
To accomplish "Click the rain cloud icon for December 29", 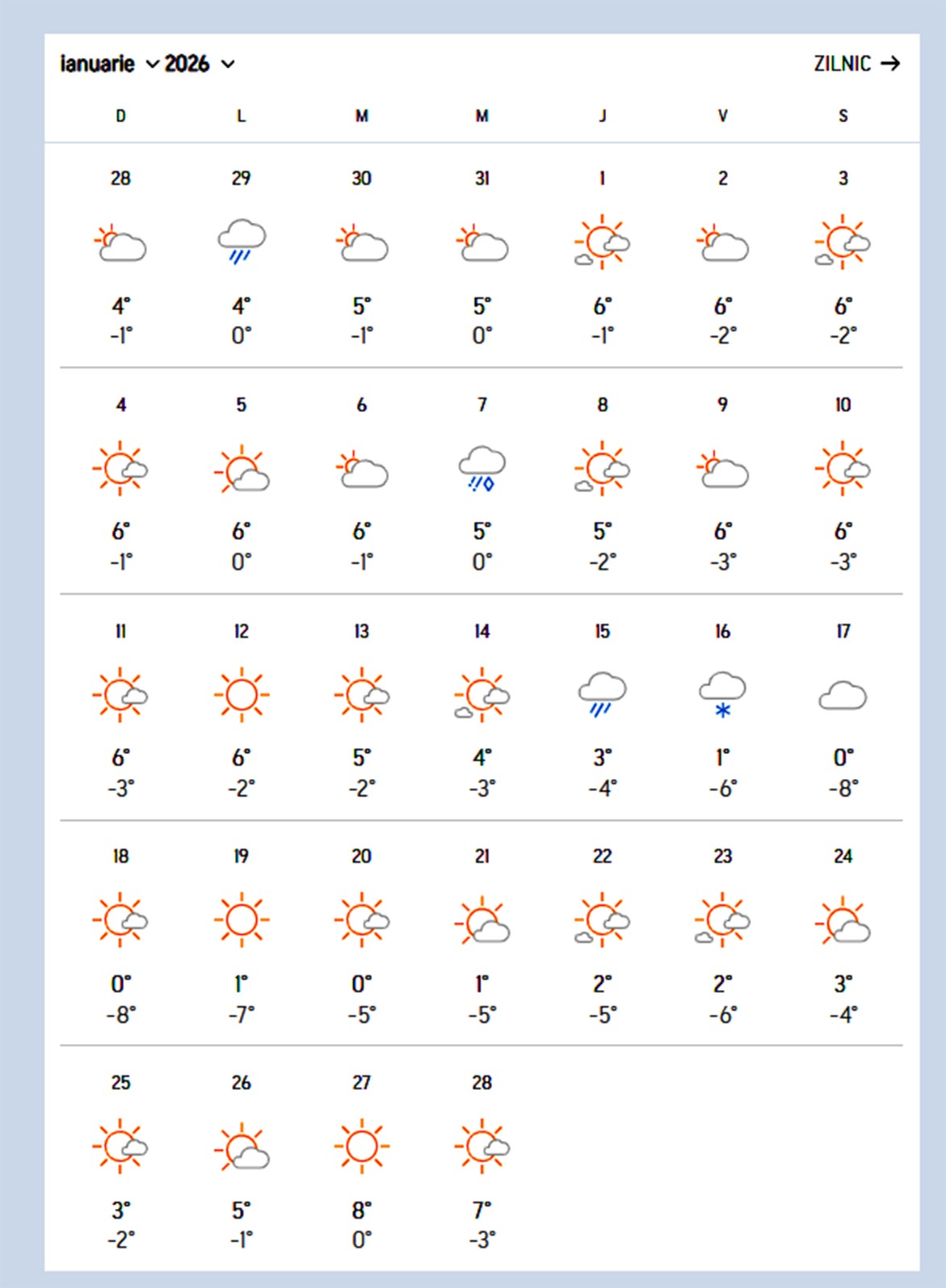I will tap(241, 241).
